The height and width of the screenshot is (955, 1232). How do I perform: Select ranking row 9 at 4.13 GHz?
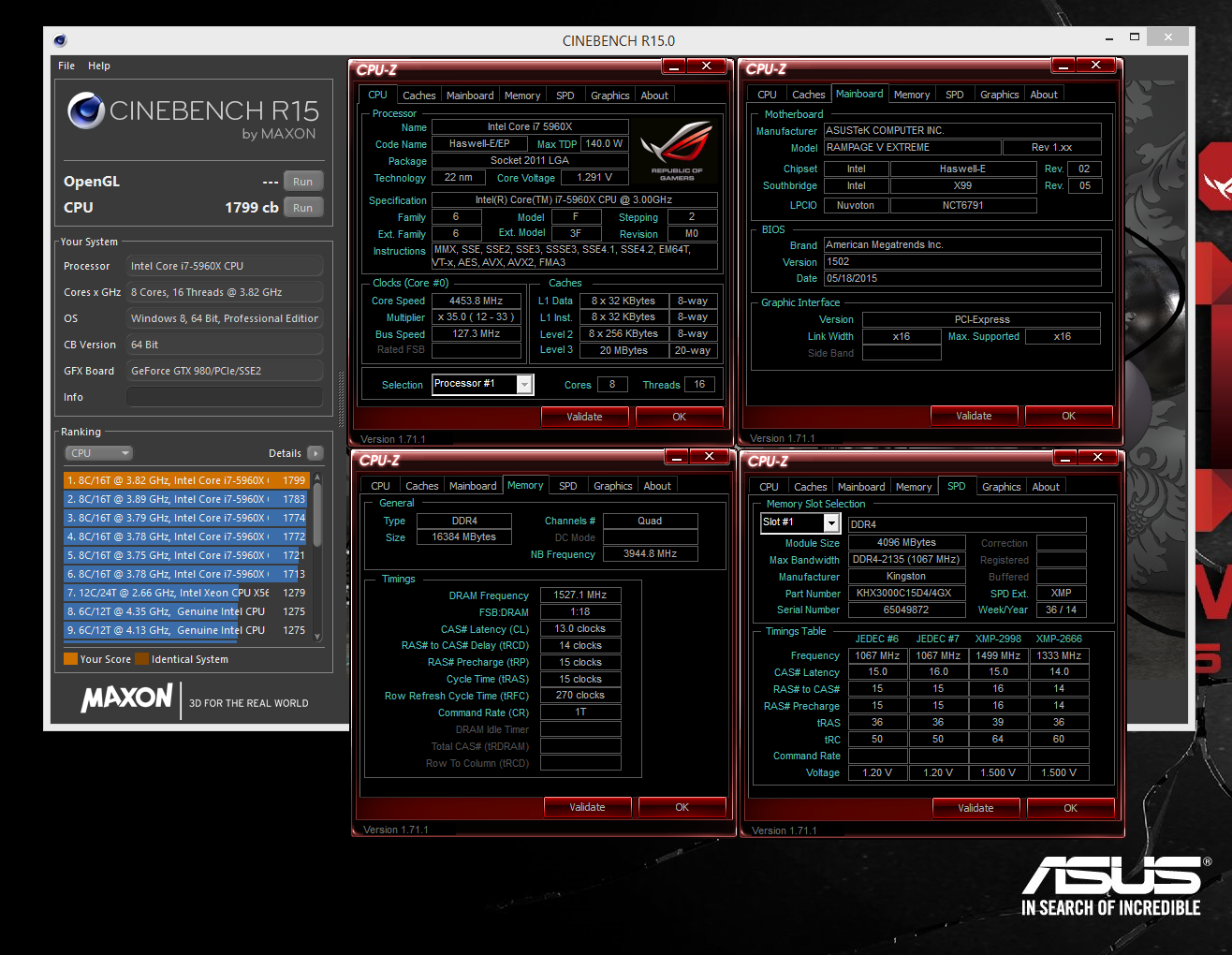pyautogui.click(x=184, y=630)
